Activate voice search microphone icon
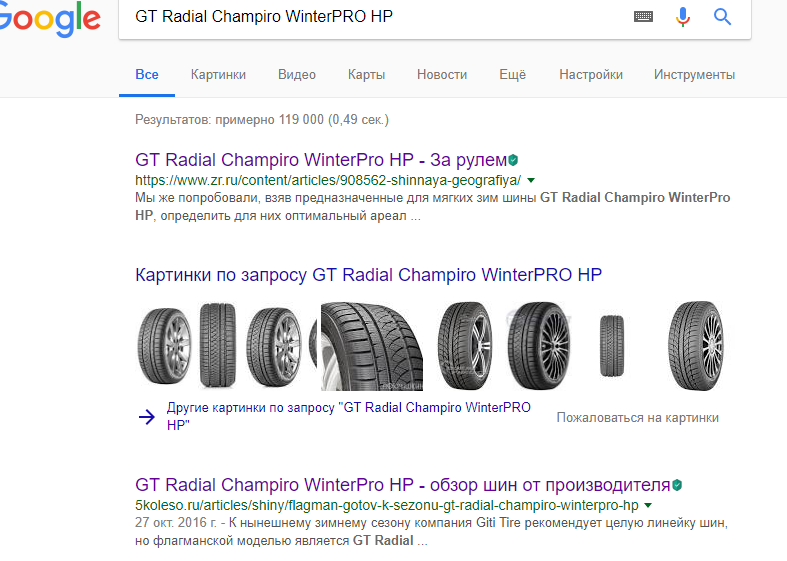 pos(683,17)
